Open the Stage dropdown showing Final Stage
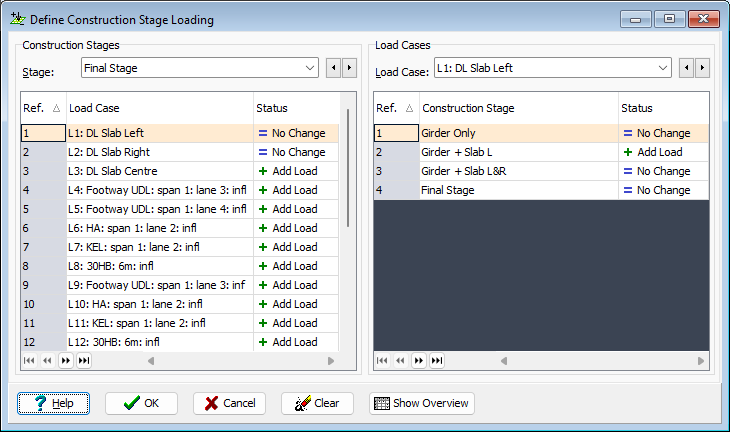 tap(200, 68)
